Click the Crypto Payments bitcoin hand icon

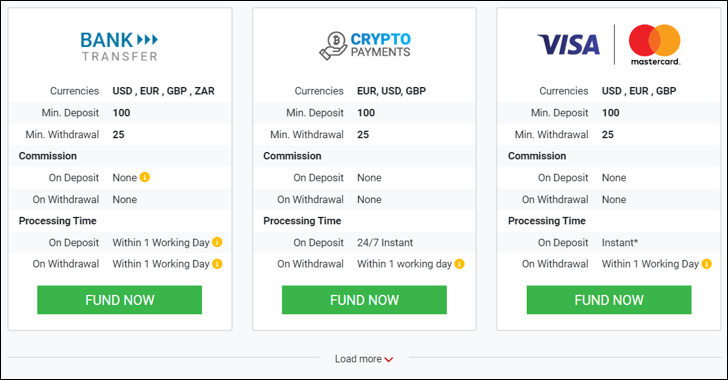pos(333,46)
